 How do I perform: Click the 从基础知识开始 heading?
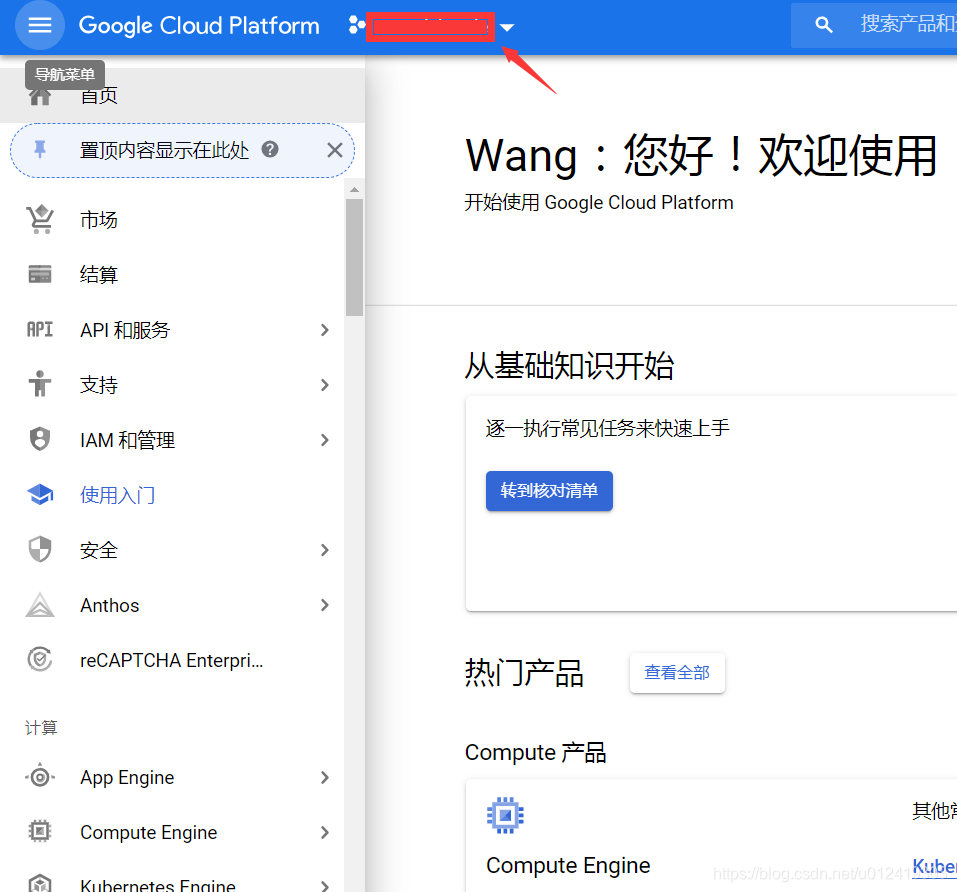(x=569, y=366)
